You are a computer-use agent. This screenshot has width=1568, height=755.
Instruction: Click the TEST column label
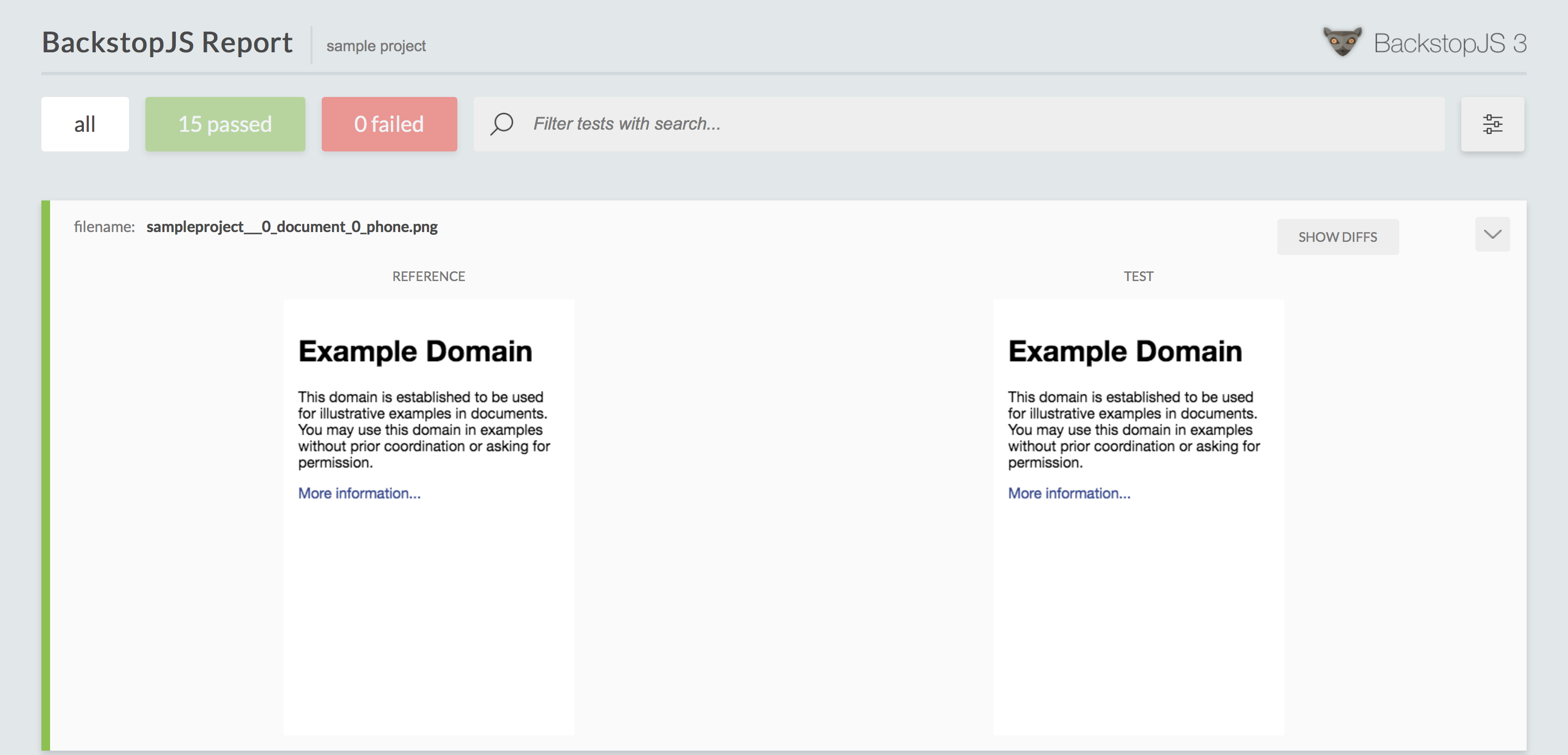pyautogui.click(x=1138, y=276)
